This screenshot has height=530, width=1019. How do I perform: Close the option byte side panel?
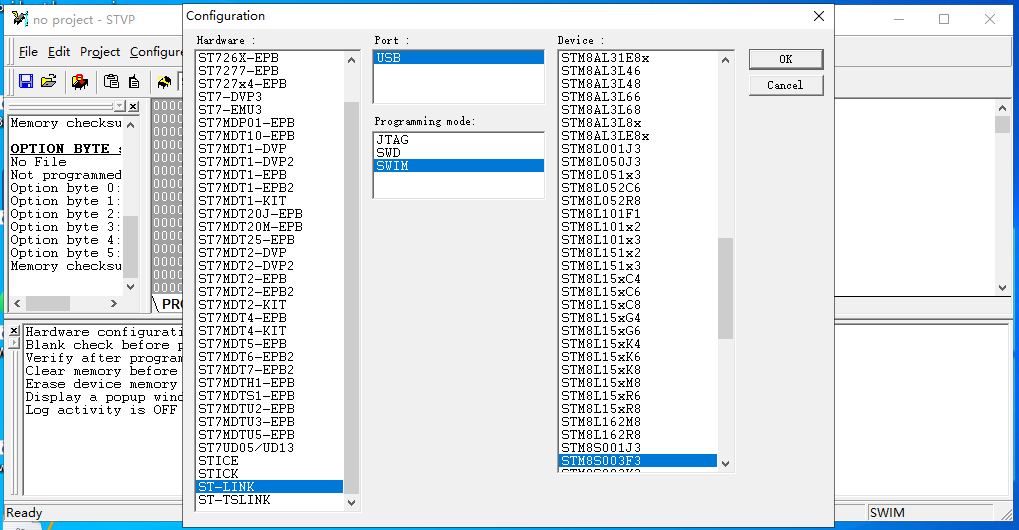click(x=133, y=106)
